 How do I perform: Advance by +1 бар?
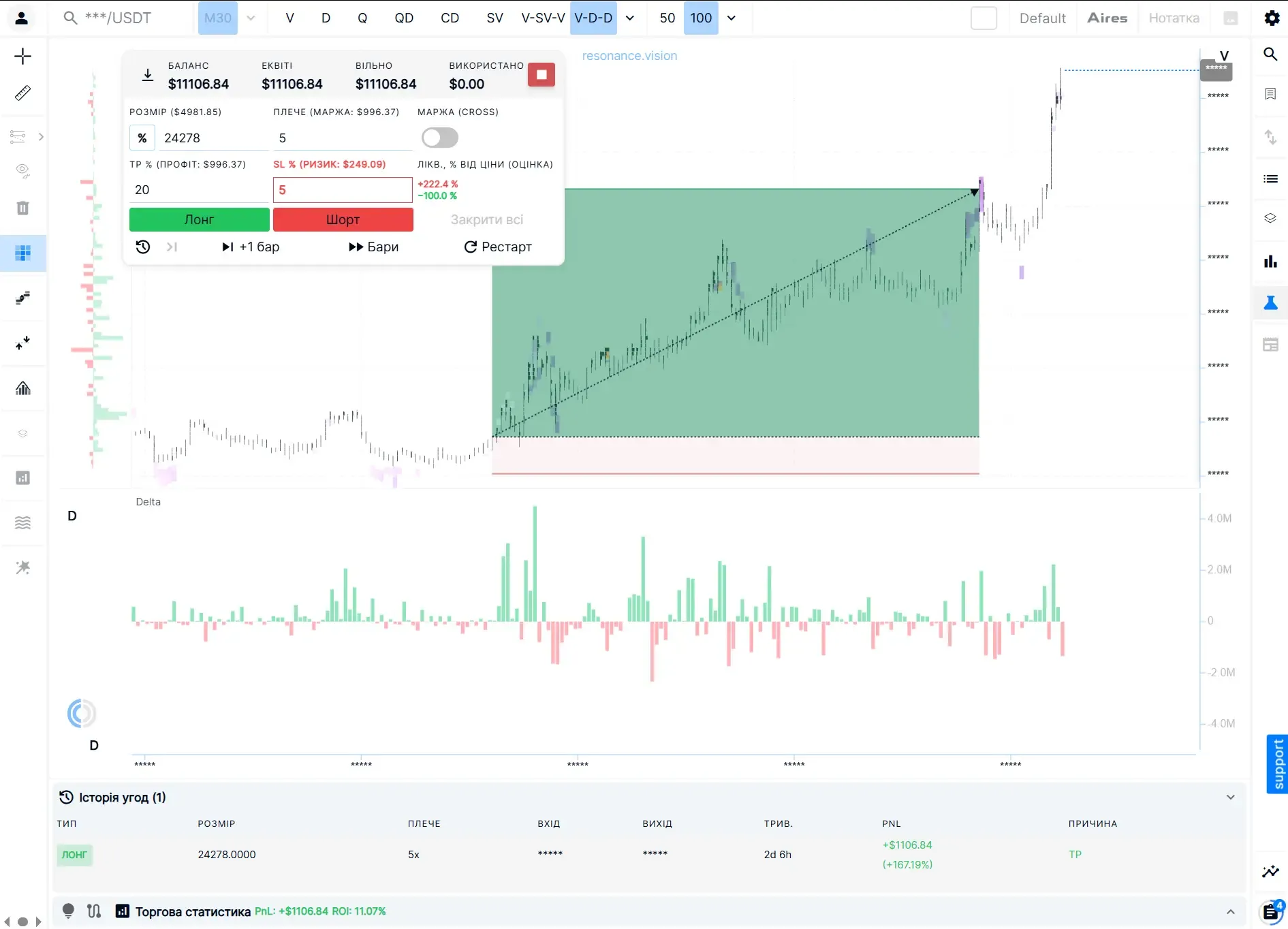pos(251,247)
